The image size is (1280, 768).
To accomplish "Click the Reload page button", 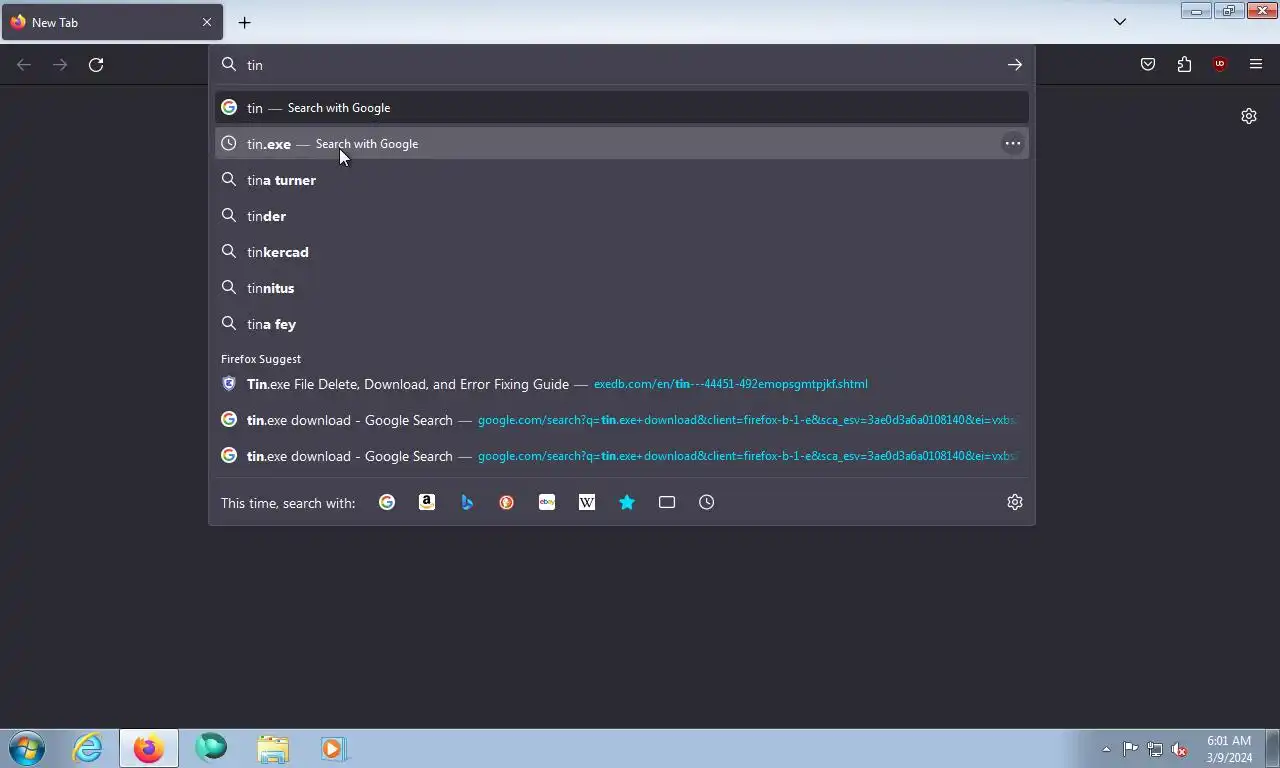I will (x=96, y=65).
